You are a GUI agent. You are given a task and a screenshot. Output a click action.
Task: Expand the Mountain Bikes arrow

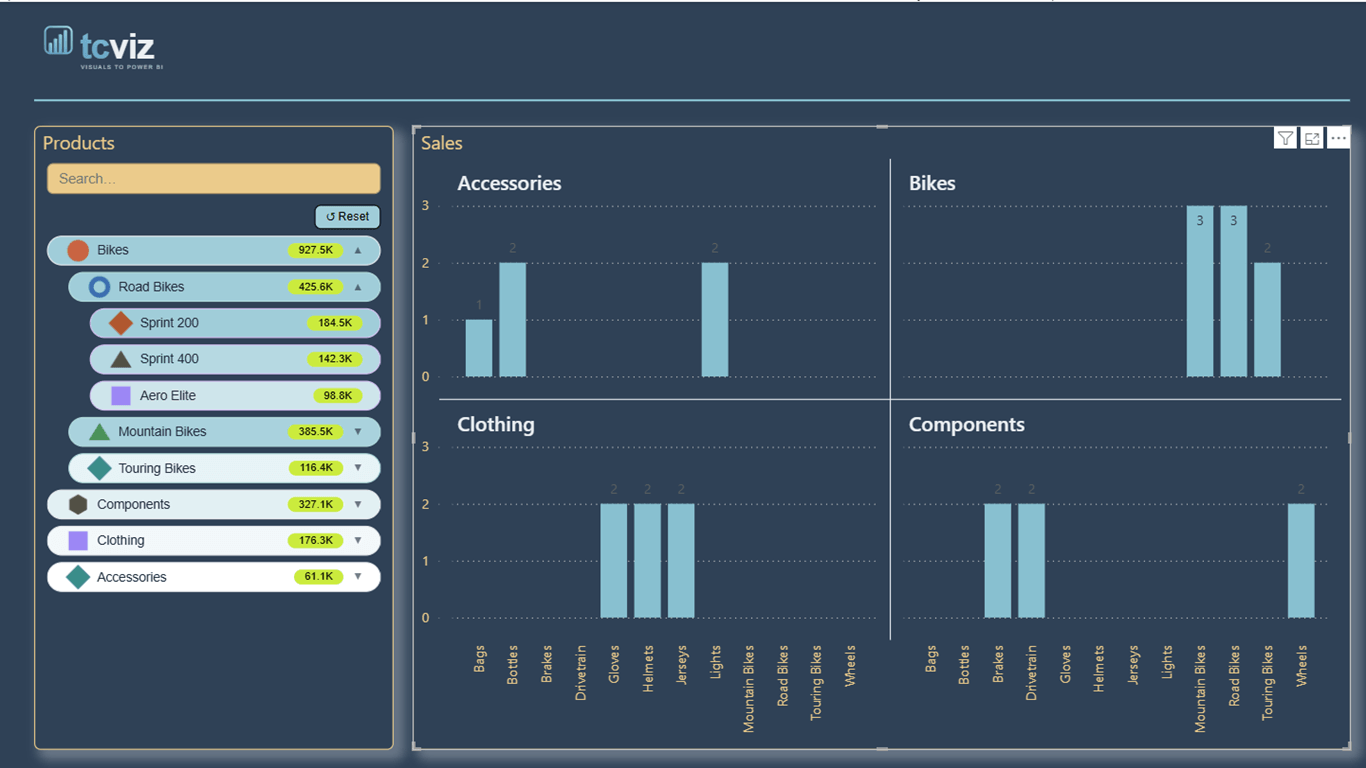coord(358,432)
